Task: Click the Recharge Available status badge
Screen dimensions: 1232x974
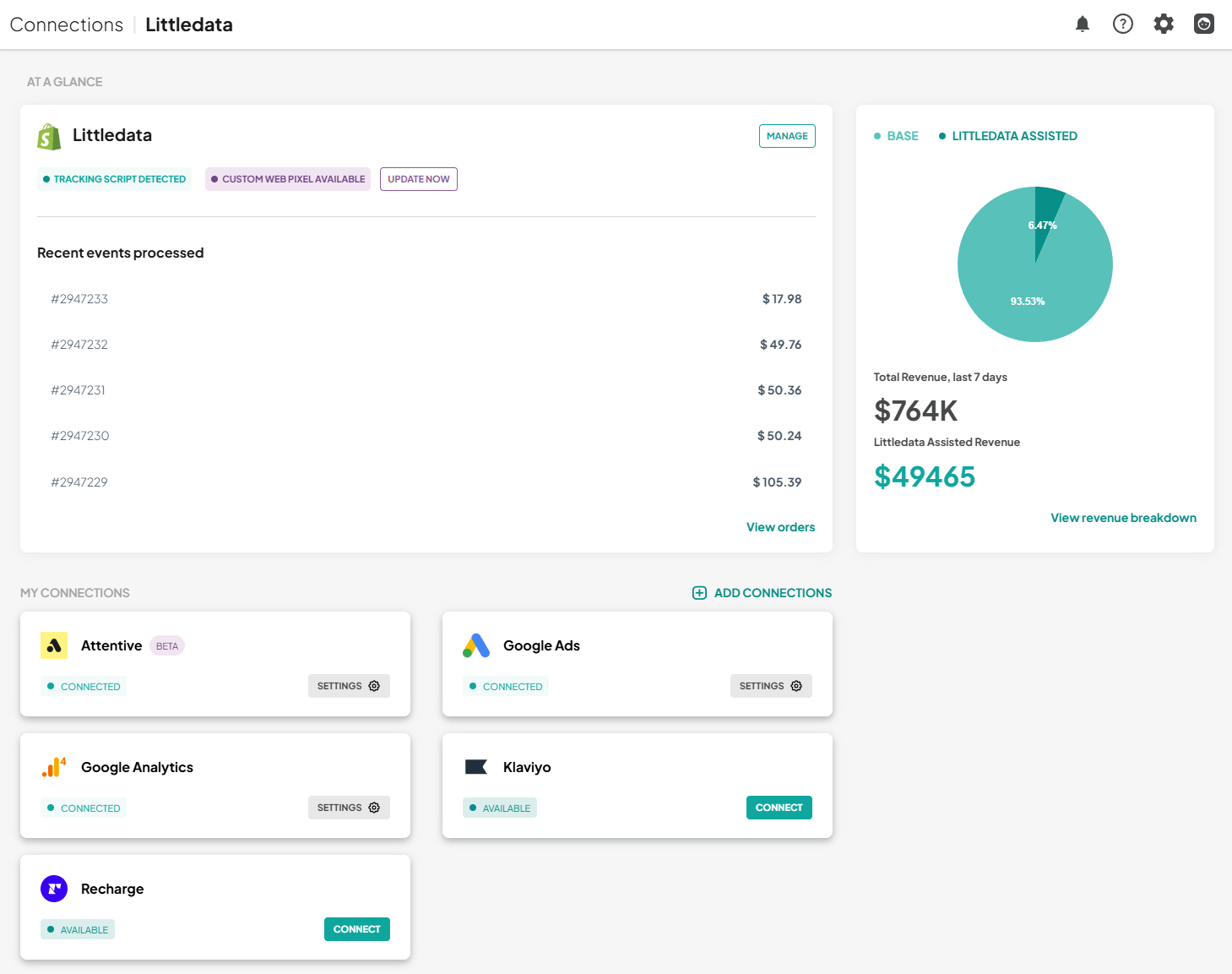Action: click(x=78, y=930)
